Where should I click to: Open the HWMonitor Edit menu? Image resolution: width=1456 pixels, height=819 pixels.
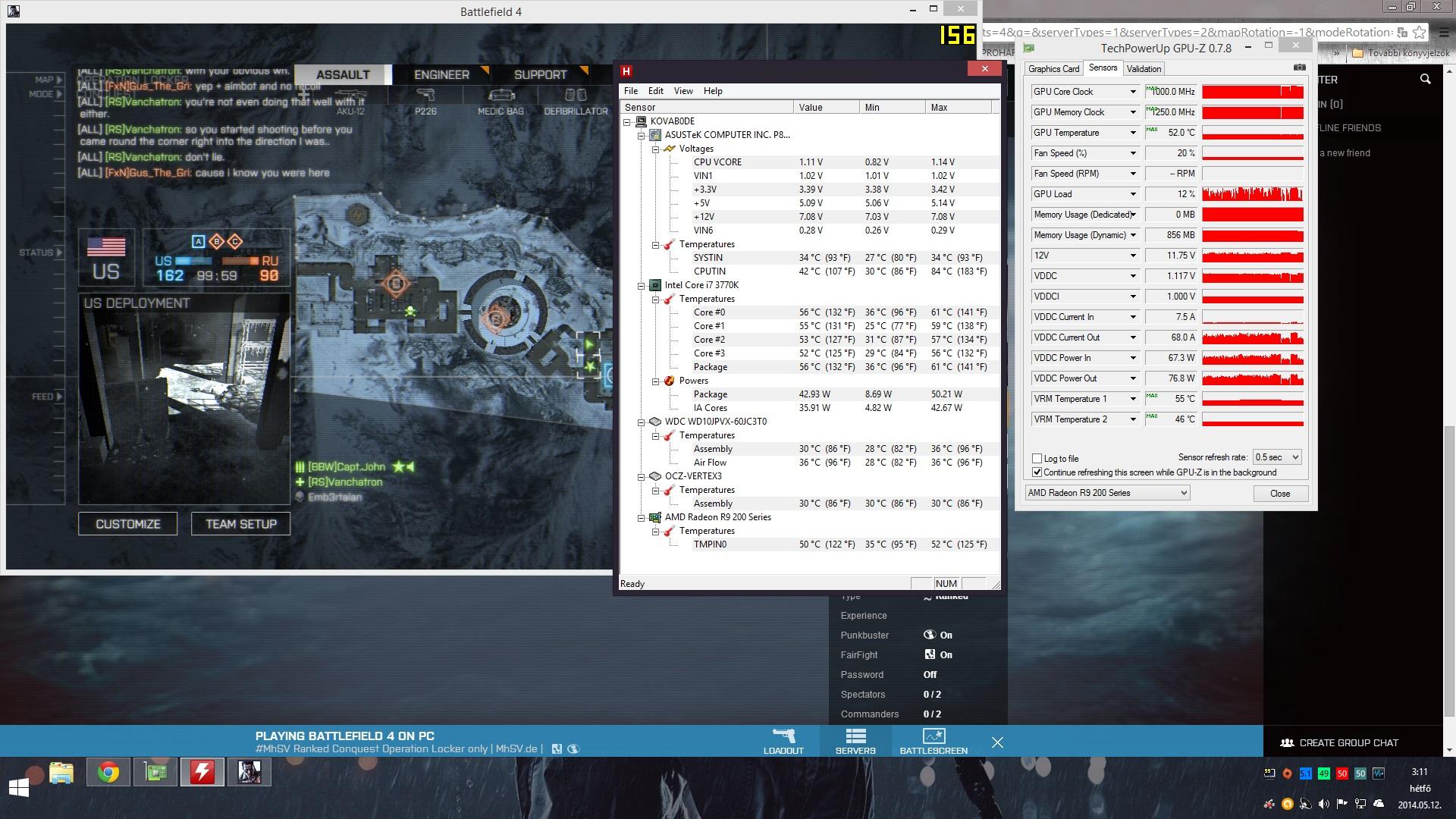(x=656, y=91)
